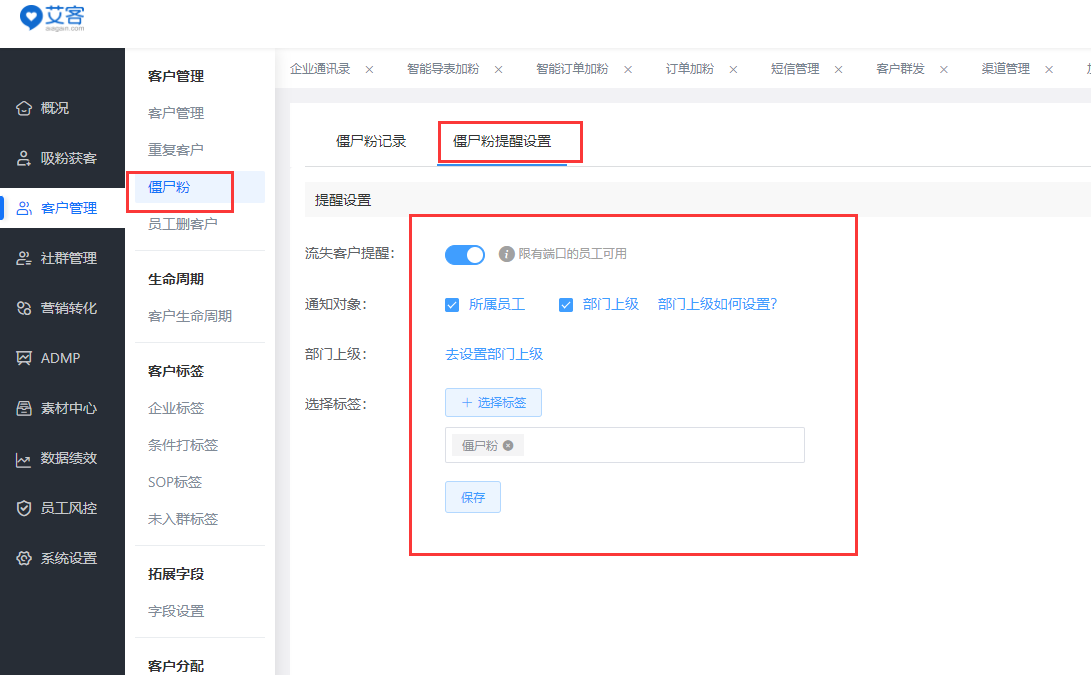Click the 员工风控 shield icon

24,508
